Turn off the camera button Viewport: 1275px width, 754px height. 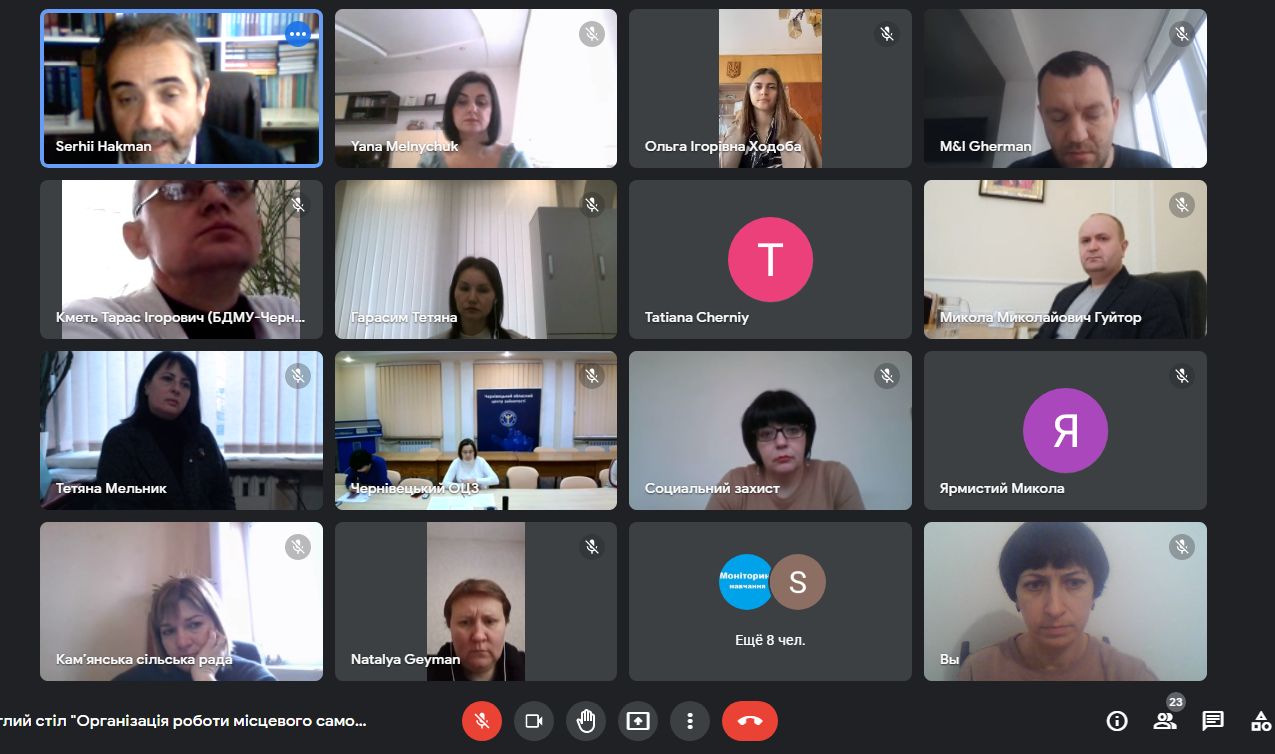(534, 721)
